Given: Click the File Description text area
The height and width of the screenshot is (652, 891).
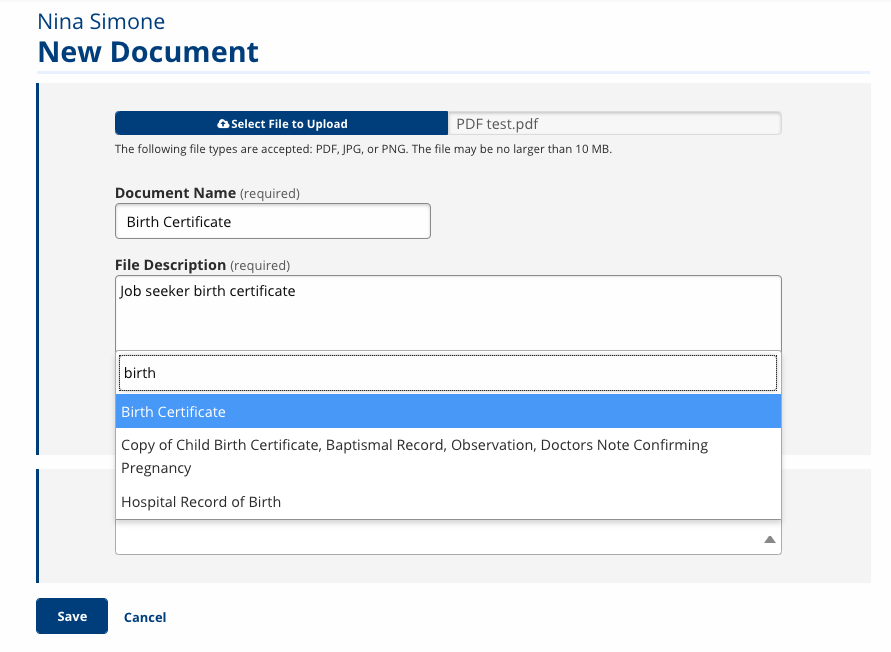Looking at the screenshot, I should [448, 313].
